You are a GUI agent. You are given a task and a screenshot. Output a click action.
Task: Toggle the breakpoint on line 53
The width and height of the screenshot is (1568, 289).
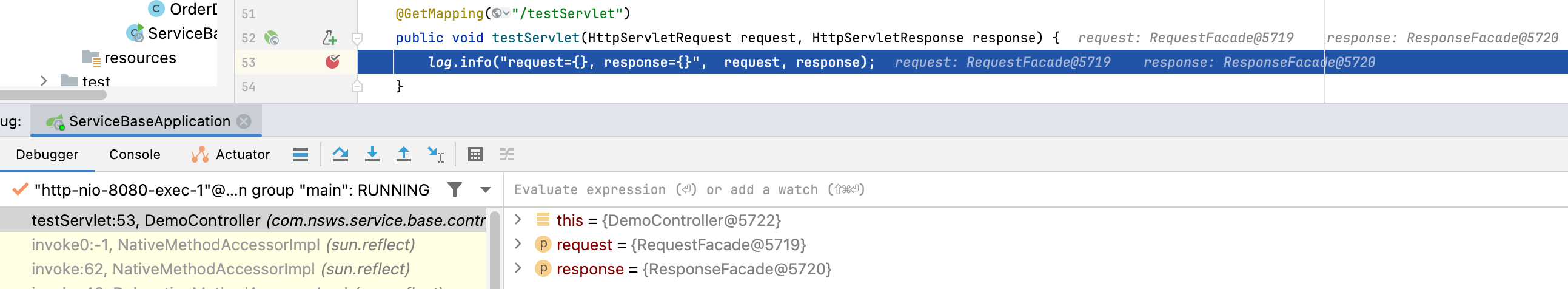(x=332, y=62)
